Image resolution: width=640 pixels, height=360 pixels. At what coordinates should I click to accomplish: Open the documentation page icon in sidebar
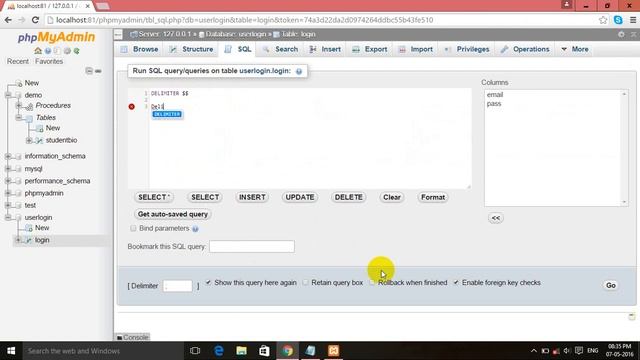pyautogui.click(x=57, y=51)
